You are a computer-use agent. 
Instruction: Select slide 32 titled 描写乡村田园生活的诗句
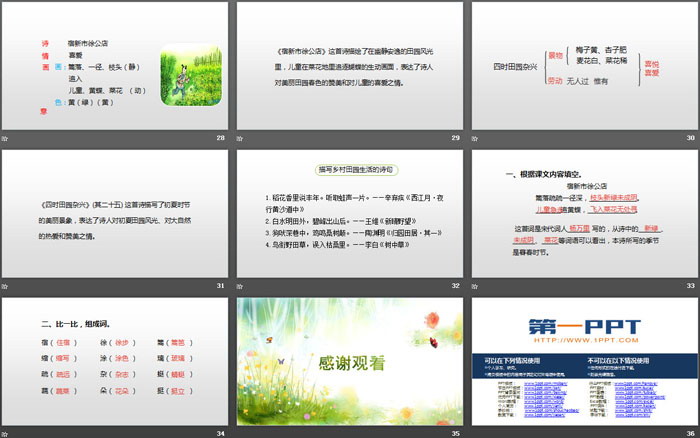click(350, 213)
